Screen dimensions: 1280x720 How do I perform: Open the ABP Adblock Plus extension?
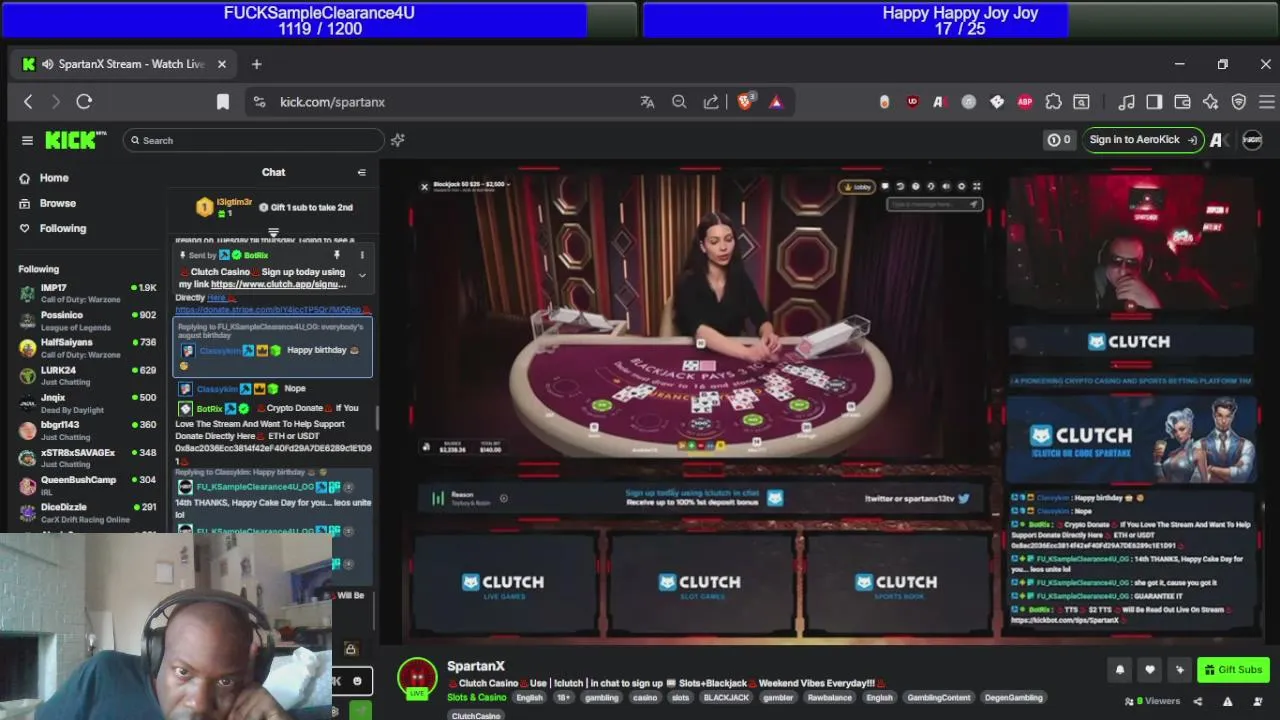[x=1025, y=102]
